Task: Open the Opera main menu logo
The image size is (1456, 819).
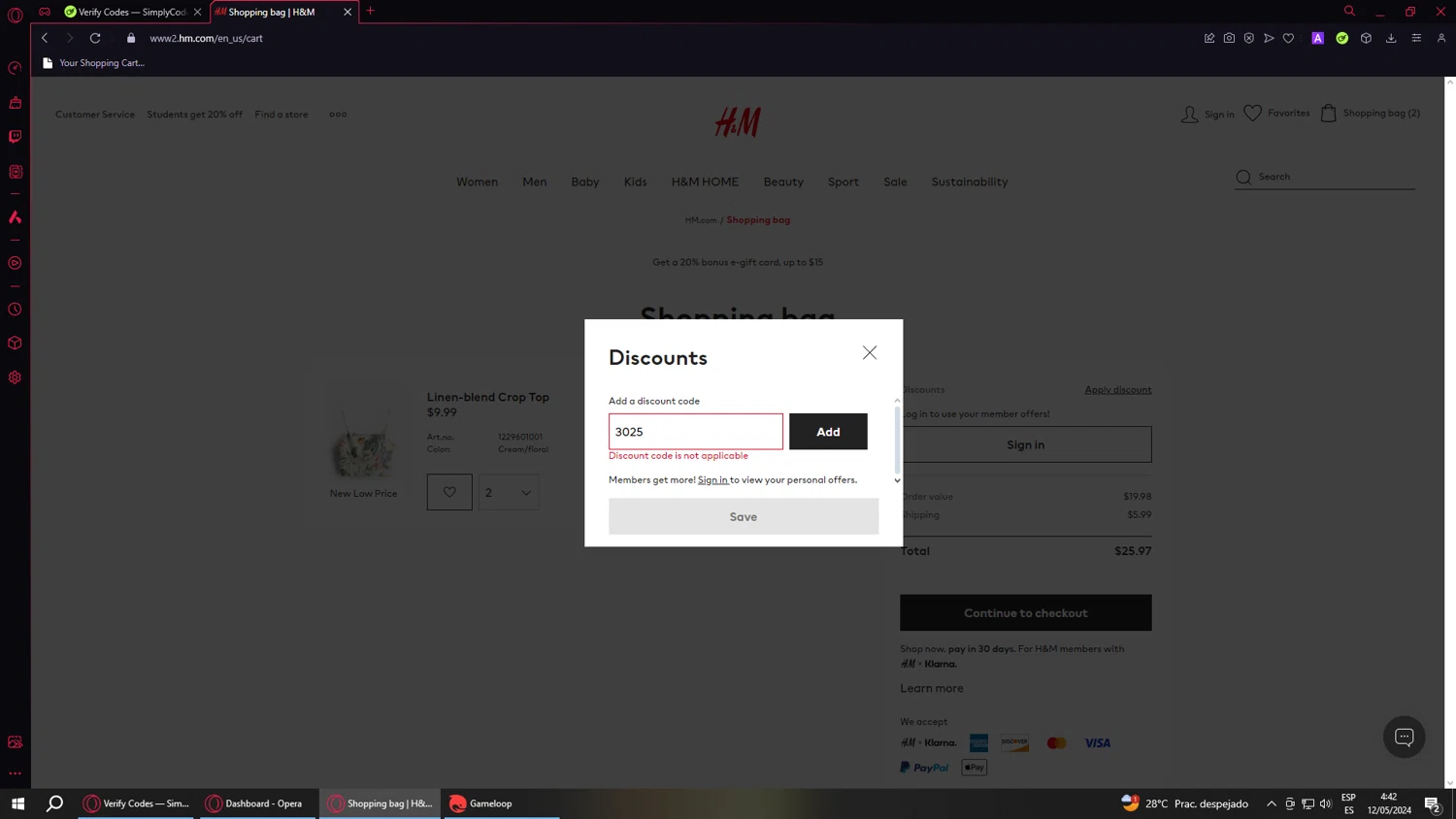Action: 15,16
